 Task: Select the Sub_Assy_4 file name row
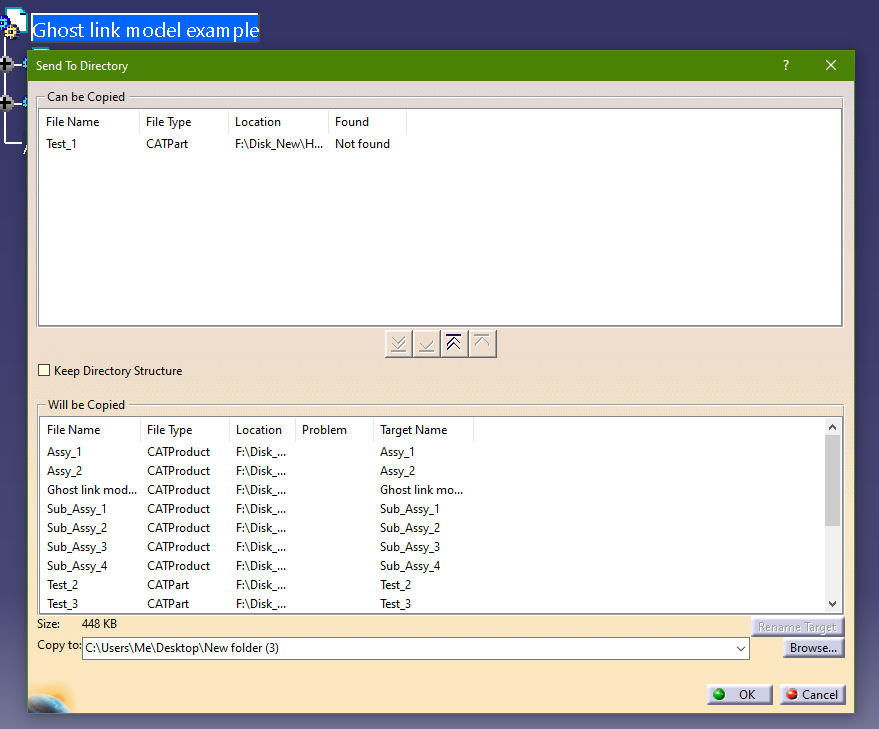[x=77, y=566]
